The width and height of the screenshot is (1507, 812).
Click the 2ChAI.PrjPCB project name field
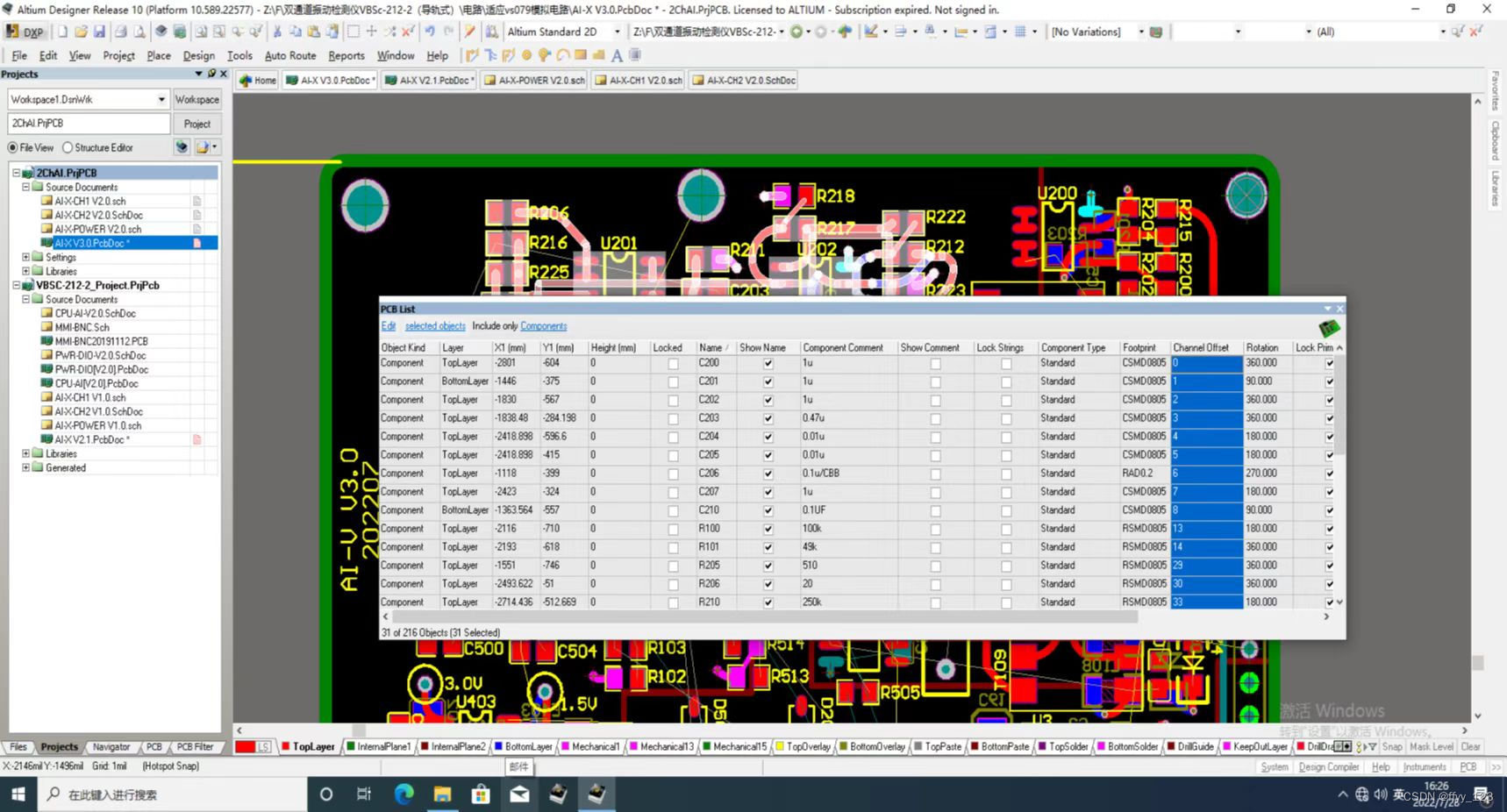point(89,124)
